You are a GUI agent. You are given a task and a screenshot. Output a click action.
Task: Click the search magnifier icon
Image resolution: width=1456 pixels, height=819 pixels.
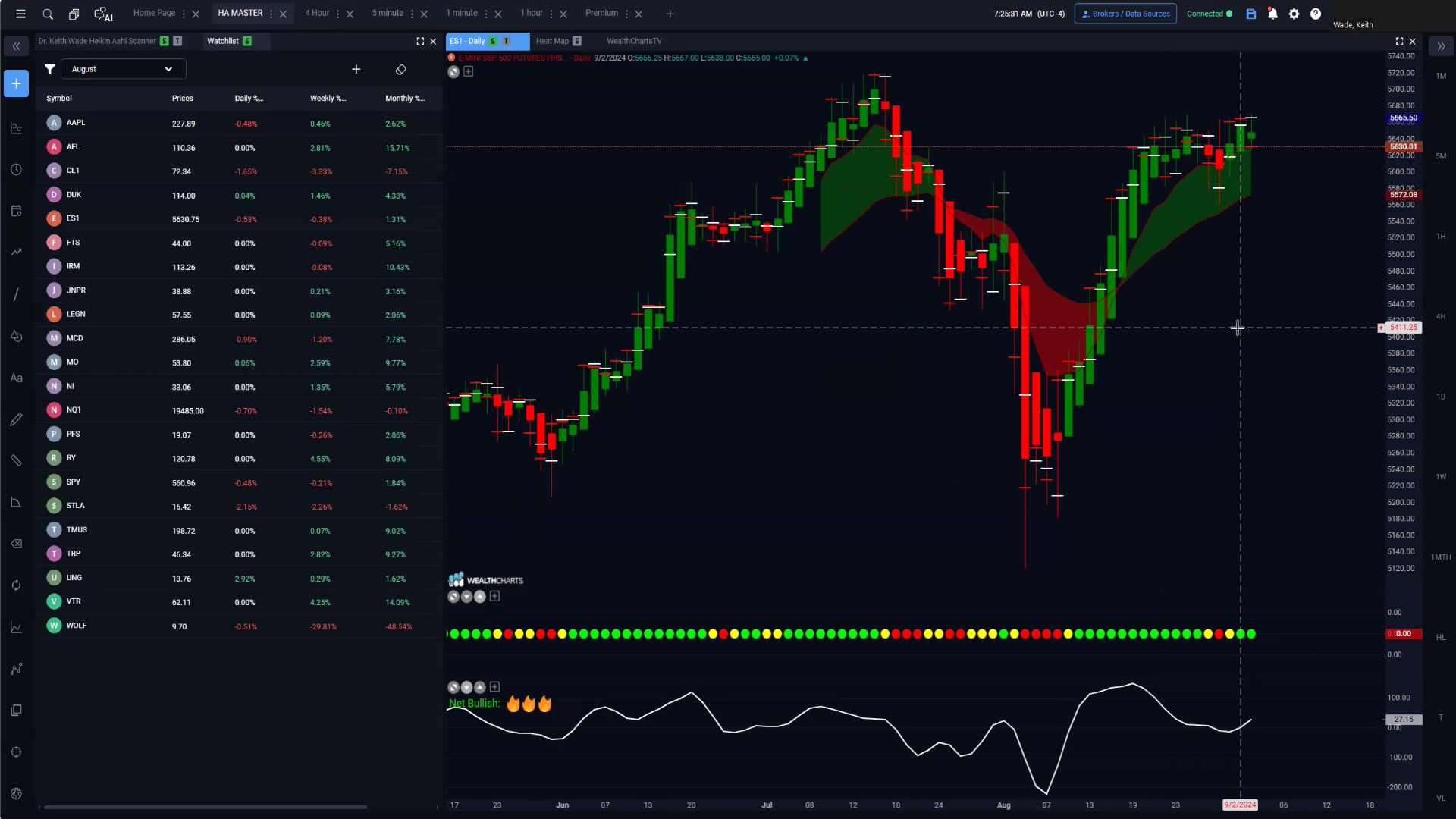coord(48,14)
